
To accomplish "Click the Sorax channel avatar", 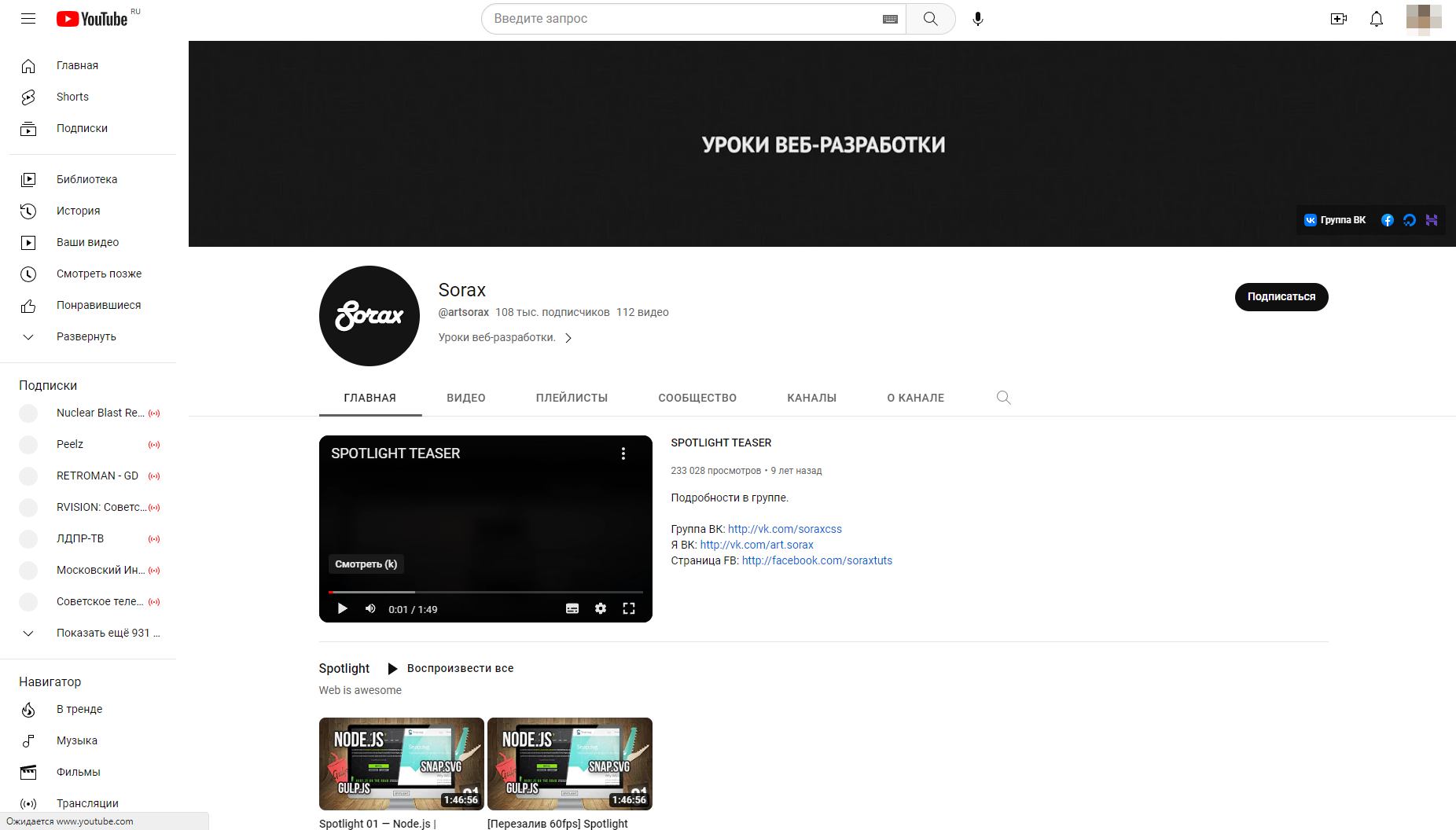I will [370, 316].
